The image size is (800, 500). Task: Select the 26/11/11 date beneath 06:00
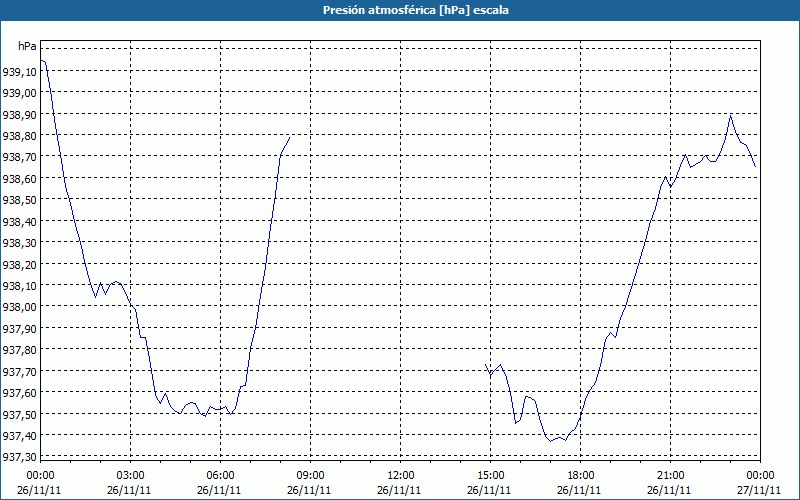point(219,490)
